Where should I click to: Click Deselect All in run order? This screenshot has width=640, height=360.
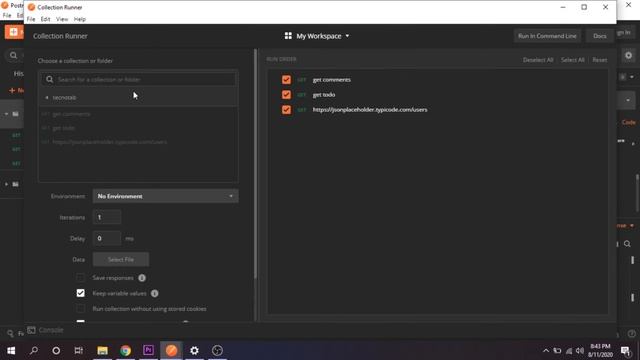click(538, 60)
